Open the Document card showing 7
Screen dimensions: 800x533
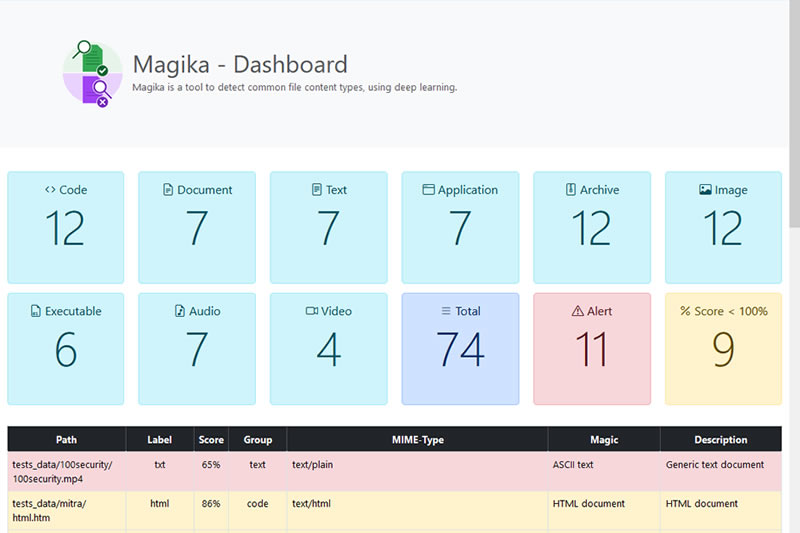pyautogui.click(x=197, y=227)
